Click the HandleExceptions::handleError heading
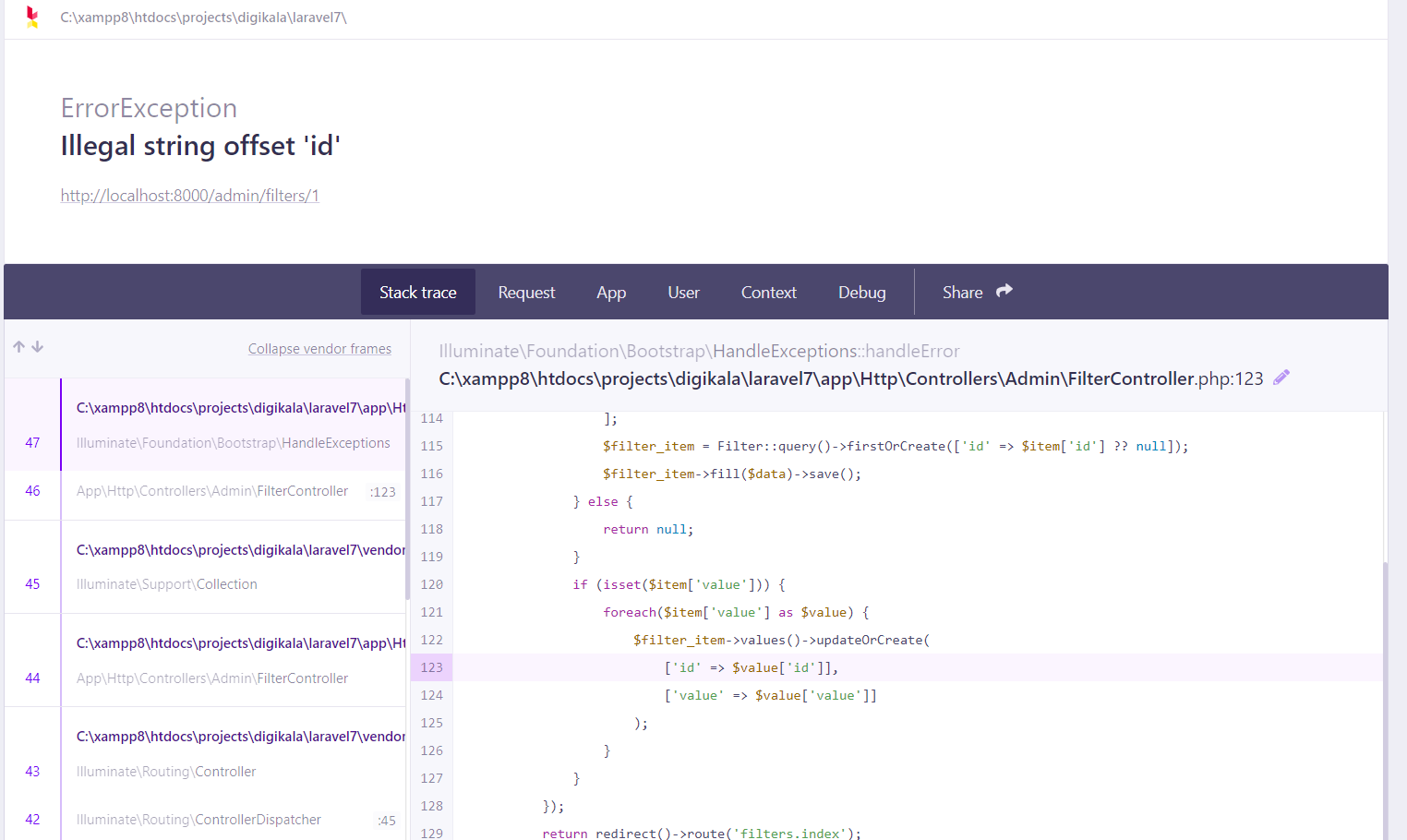Screen dimensions: 1407x840 (x=699, y=351)
